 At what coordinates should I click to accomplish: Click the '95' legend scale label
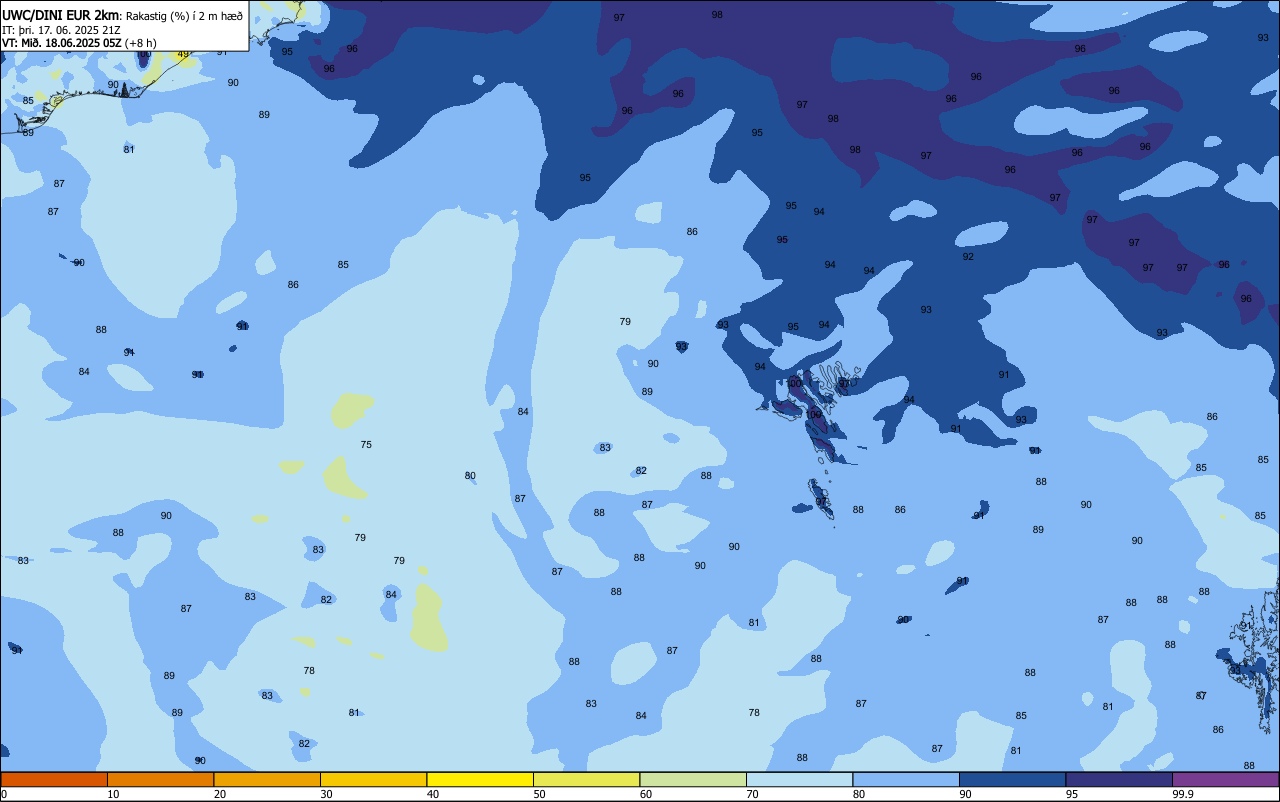click(1072, 794)
